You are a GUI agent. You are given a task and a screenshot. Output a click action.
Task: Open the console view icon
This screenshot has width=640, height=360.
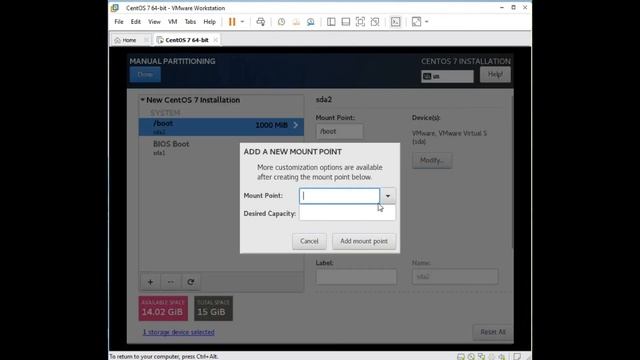(x=396, y=22)
